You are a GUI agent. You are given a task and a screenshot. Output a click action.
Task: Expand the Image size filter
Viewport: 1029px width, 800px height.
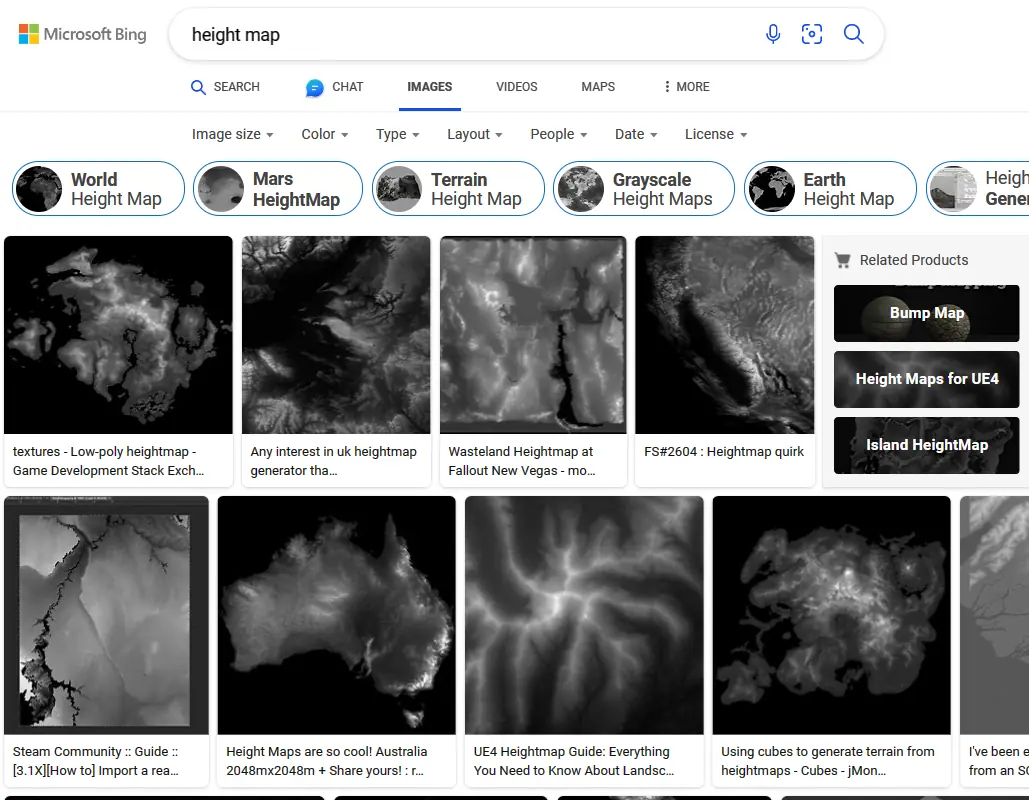[233, 134]
